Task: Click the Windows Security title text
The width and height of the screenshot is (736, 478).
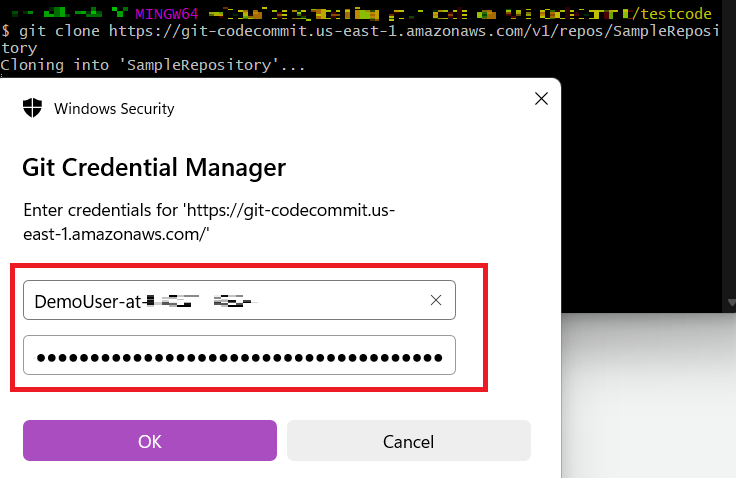Action: 114,108
